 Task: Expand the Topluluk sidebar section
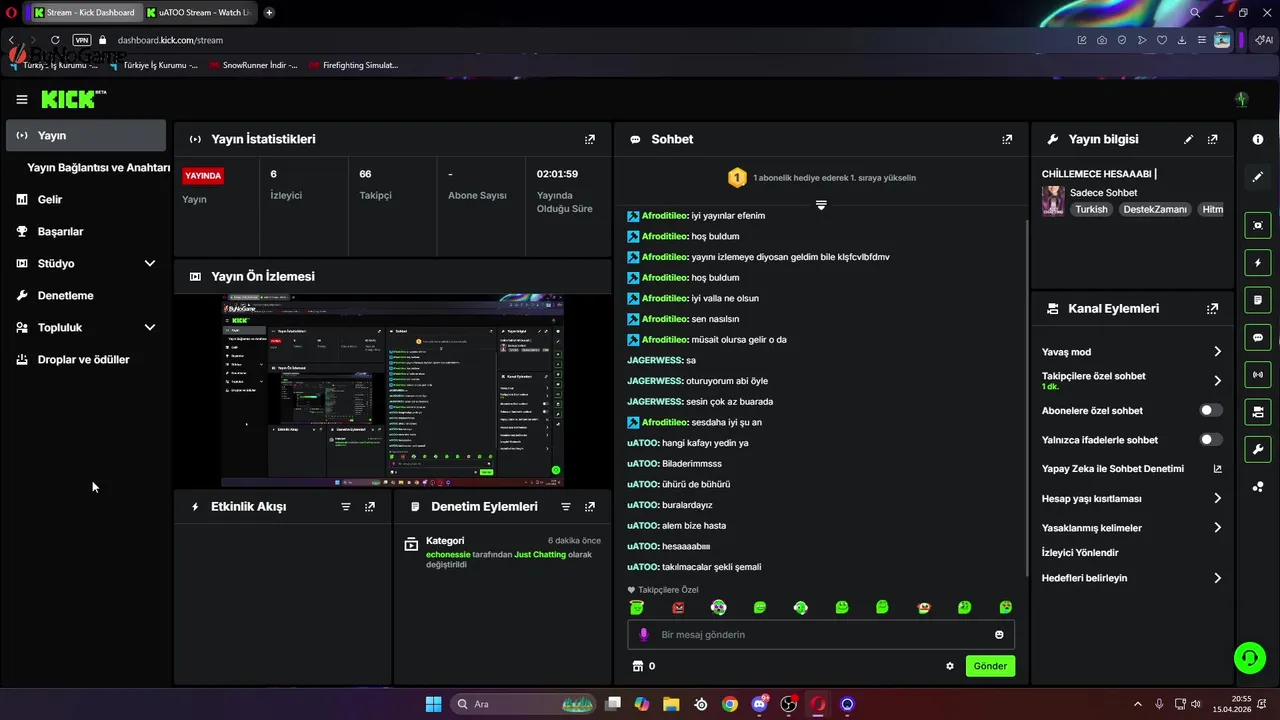(x=150, y=327)
